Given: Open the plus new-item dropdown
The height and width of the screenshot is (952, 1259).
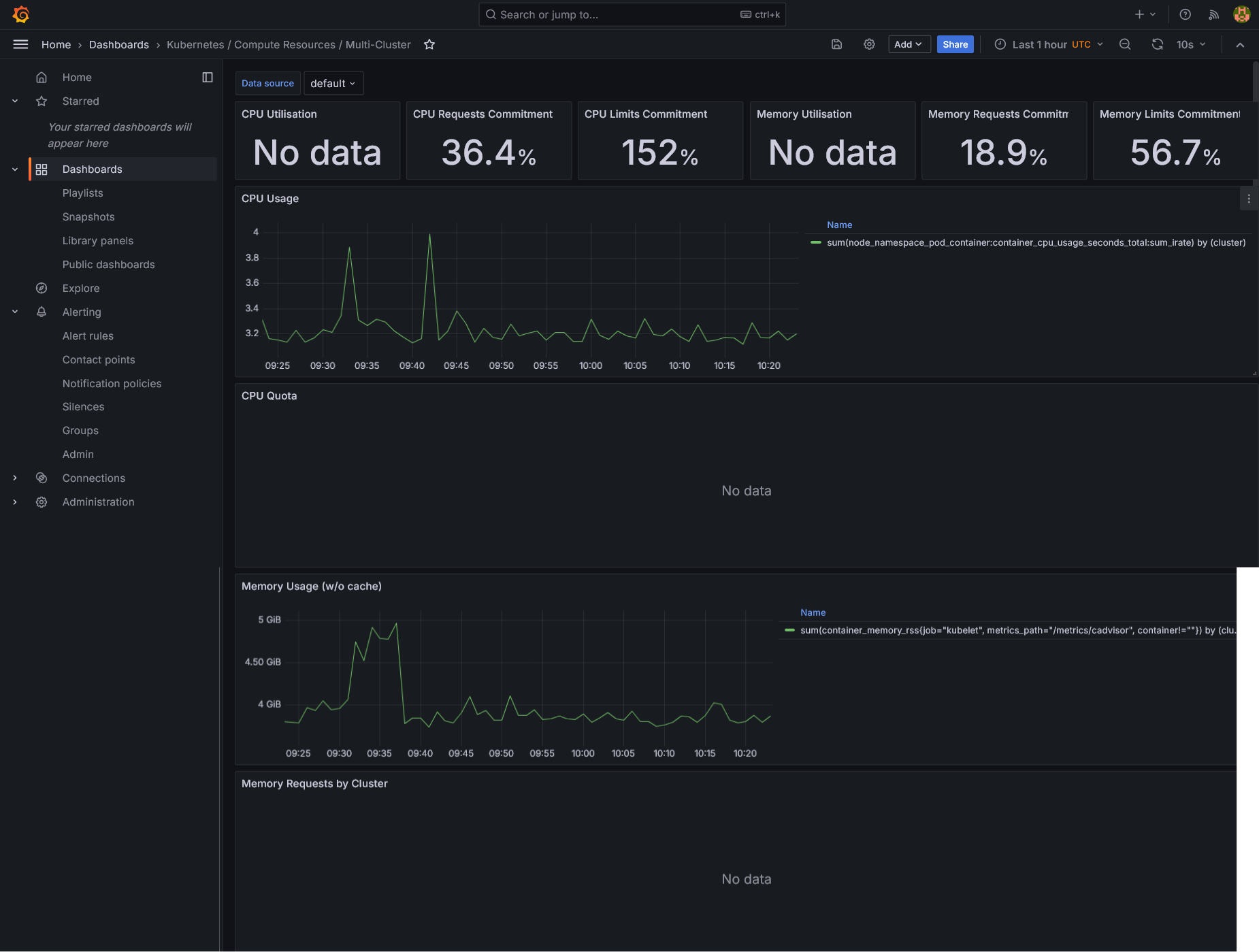Looking at the screenshot, I should [x=1145, y=14].
